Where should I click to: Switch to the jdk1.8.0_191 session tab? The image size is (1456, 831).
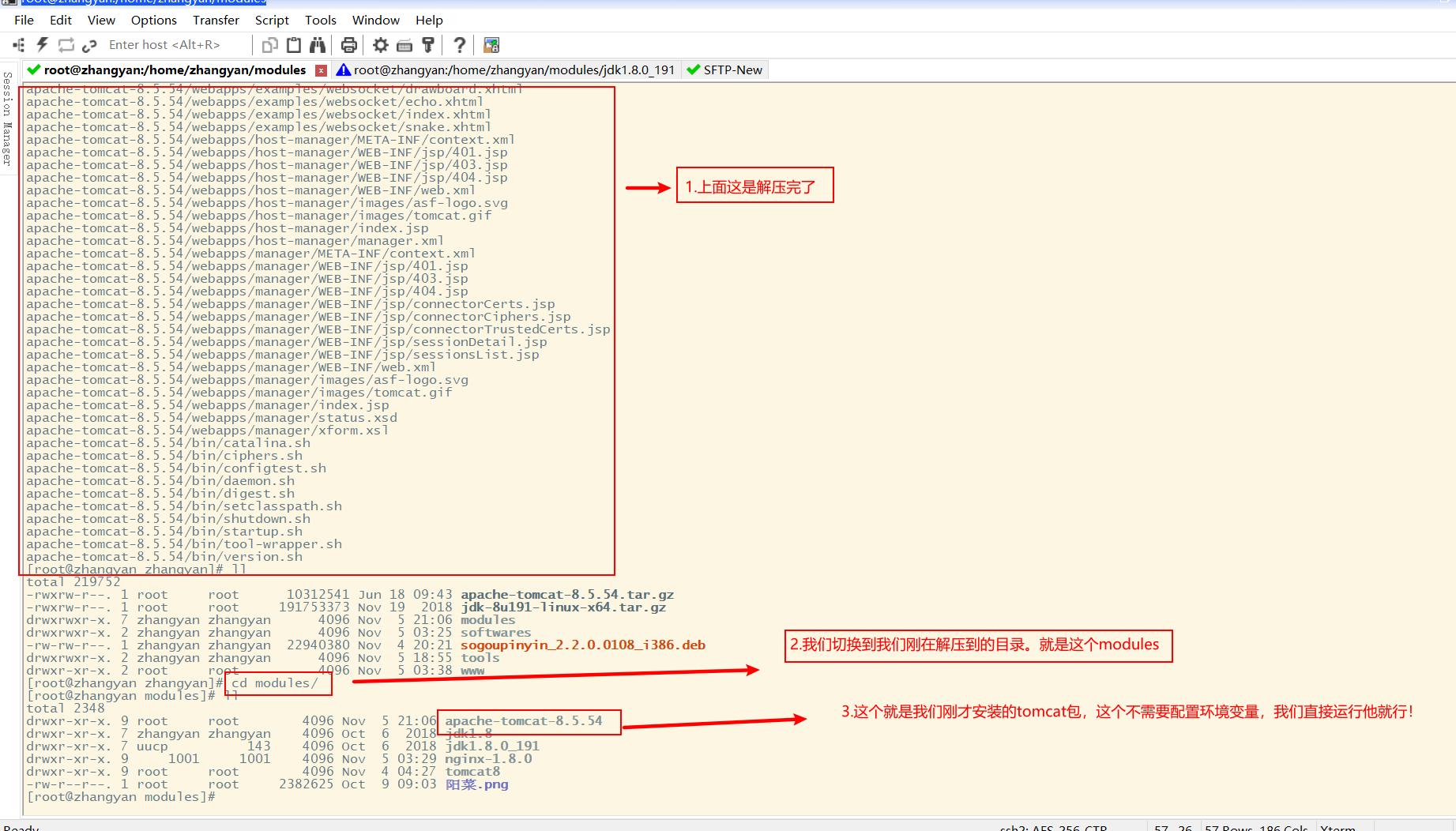tap(514, 70)
